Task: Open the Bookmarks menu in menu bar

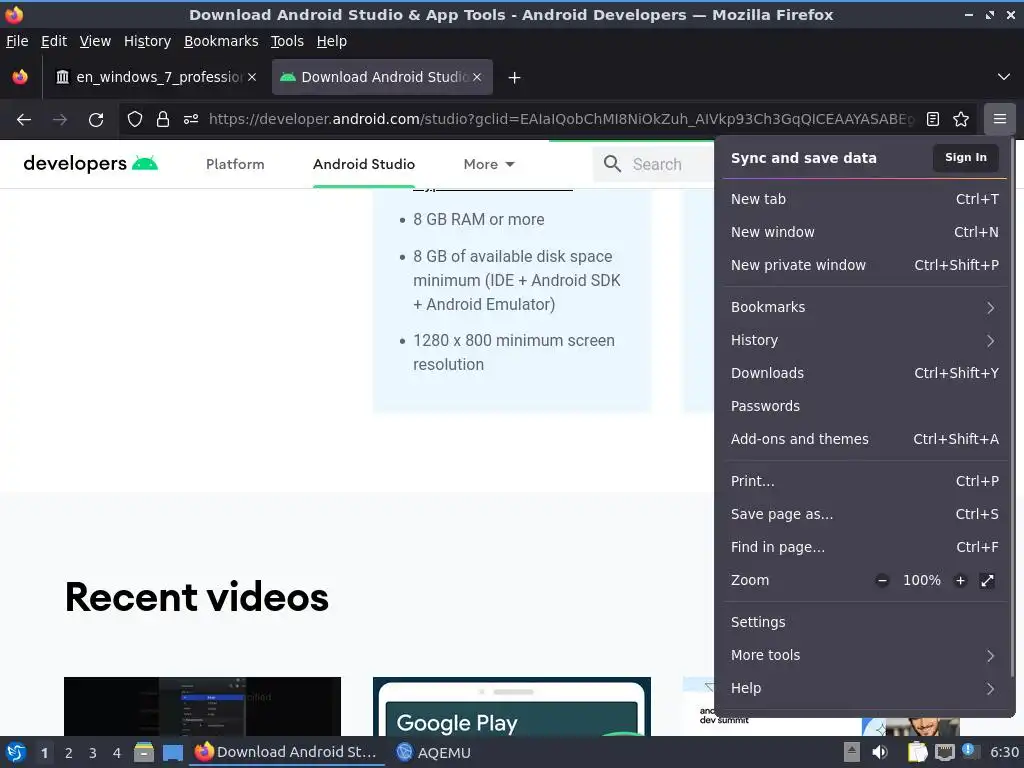Action: click(x=221, y=41)
